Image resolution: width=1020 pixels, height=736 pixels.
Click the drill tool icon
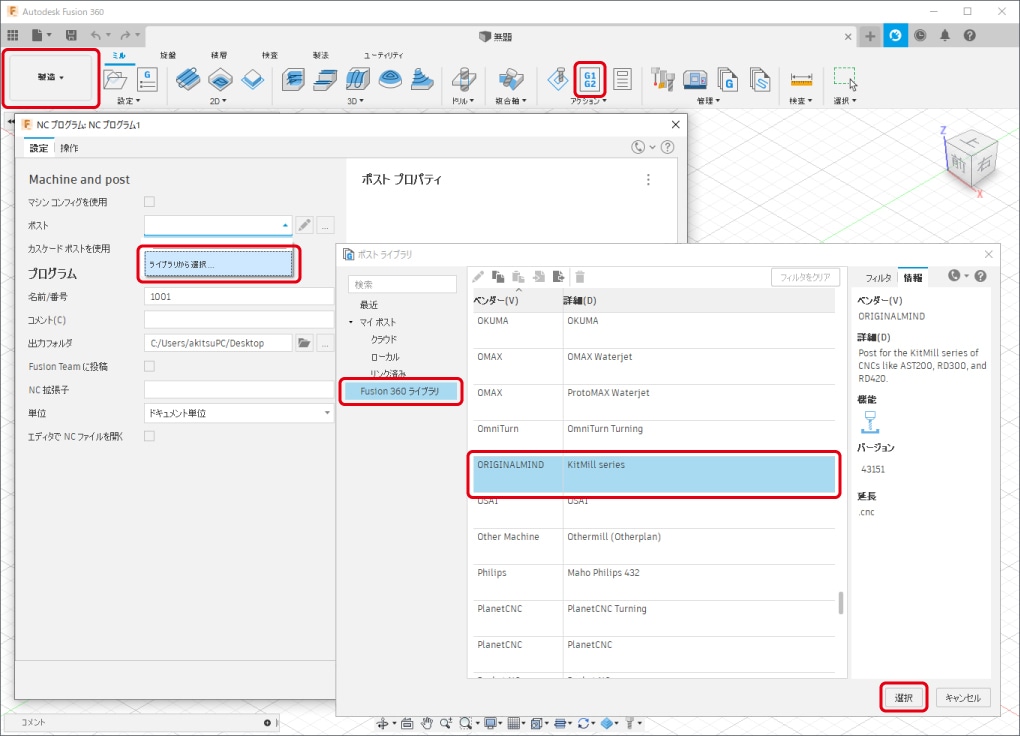tap(462, 79)
